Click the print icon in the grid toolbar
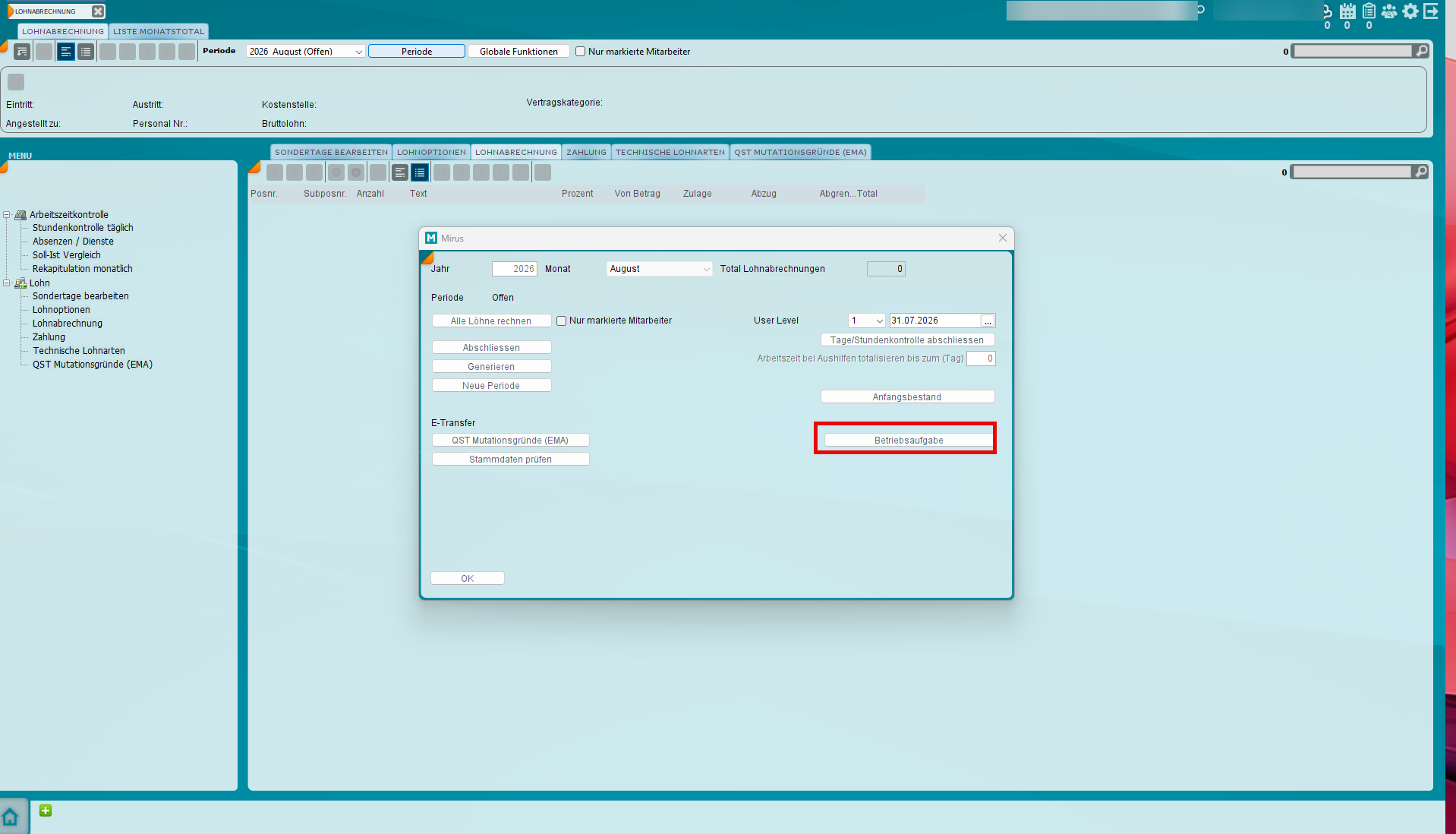The width and height of the screenshot is (1456, 834). pos(378,172)
